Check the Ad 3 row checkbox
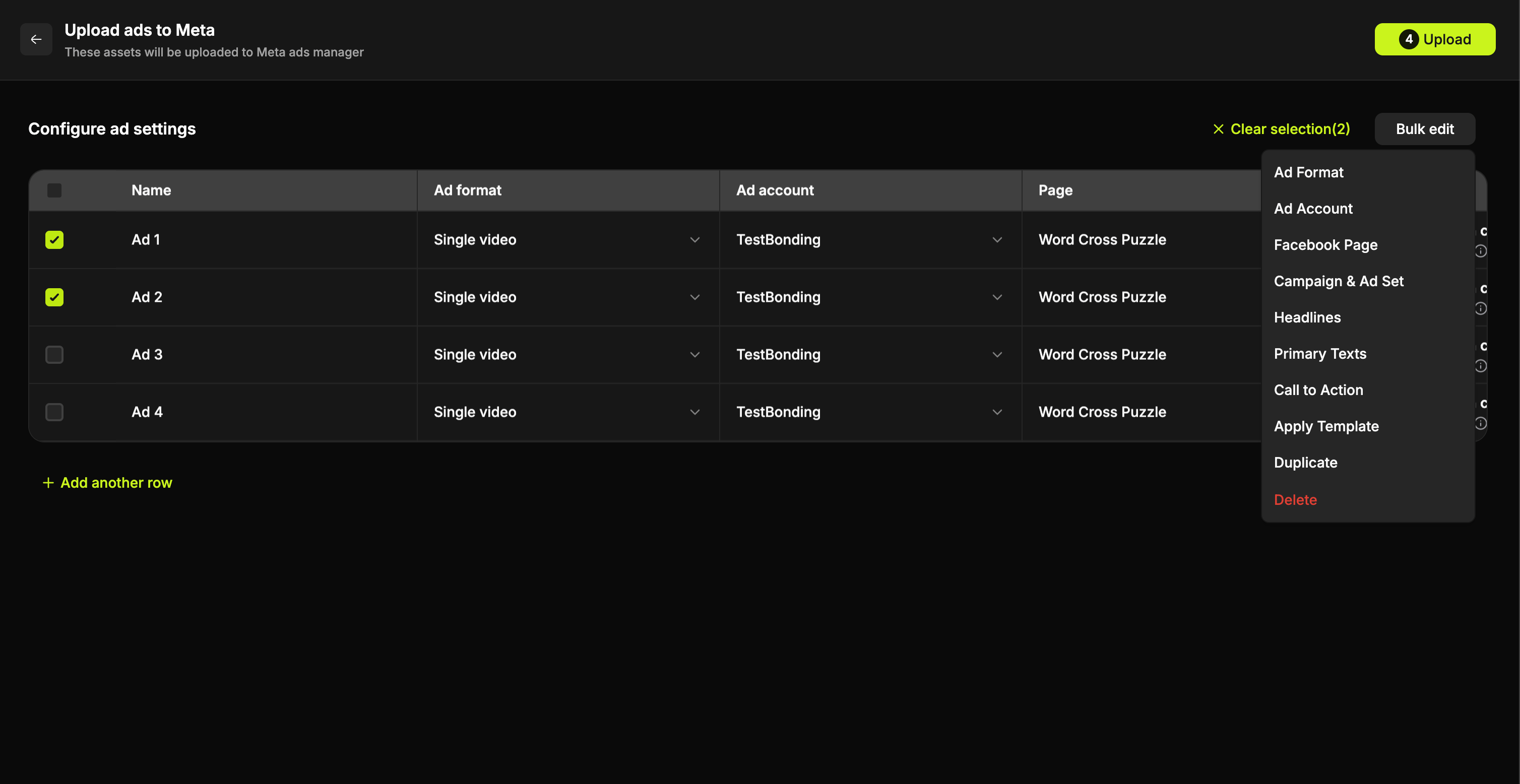Screen dimensions: 1520x784 tap(54, 355)
